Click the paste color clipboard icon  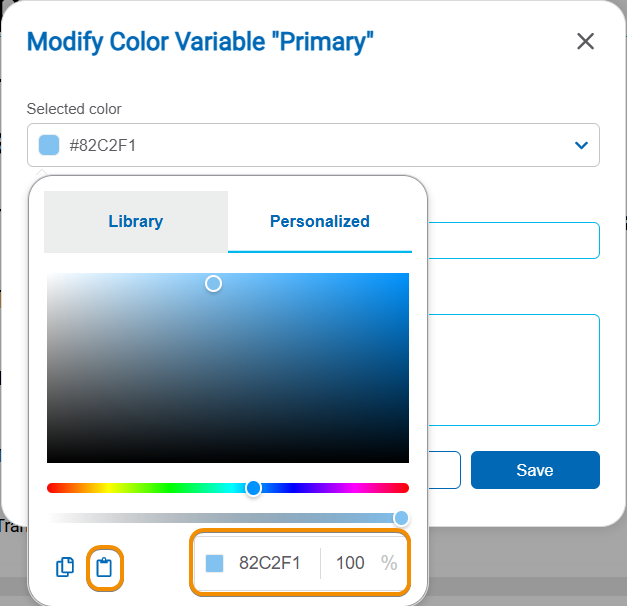pos(104,567)
